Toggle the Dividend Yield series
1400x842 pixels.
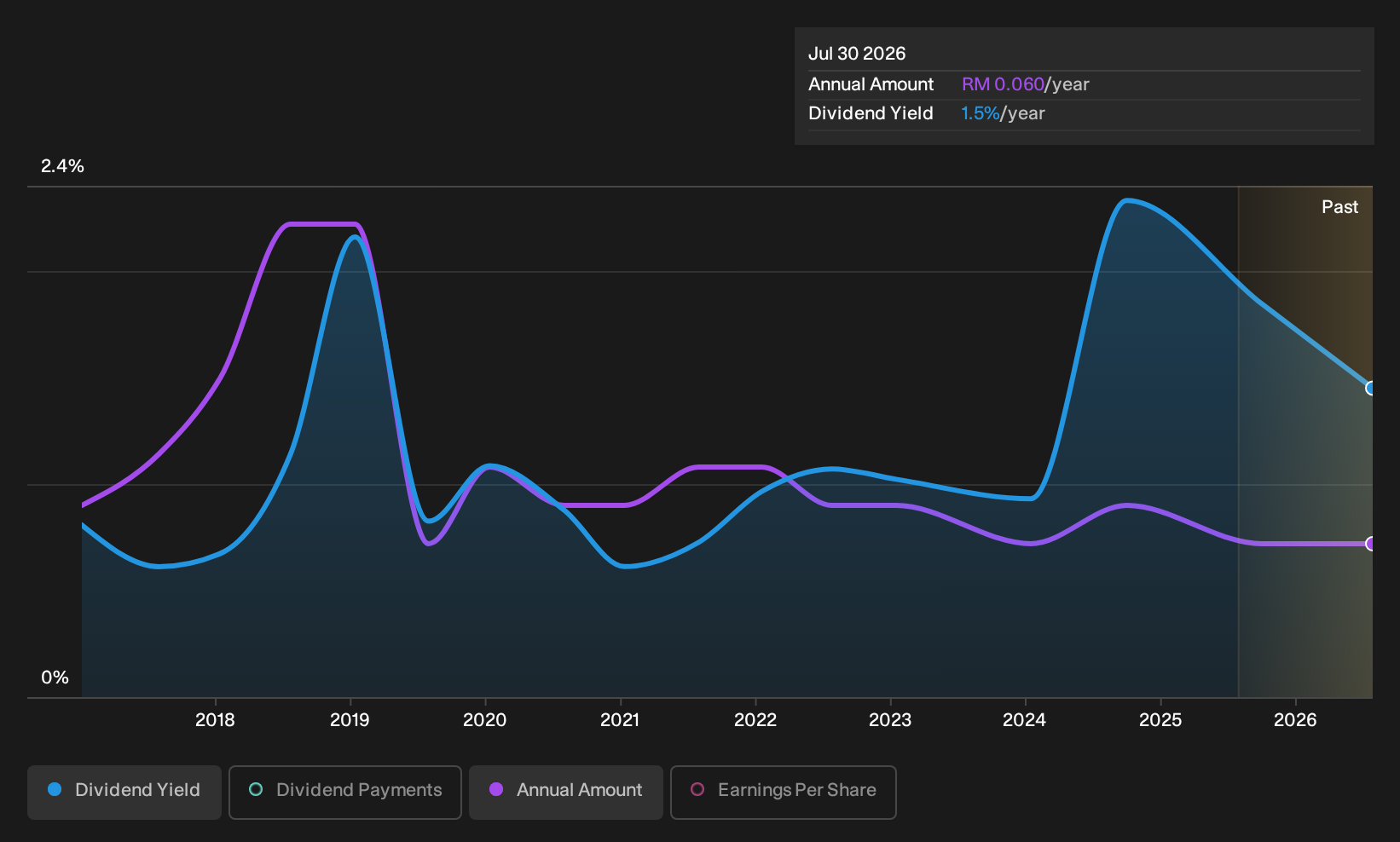click(x=124, y=792)
